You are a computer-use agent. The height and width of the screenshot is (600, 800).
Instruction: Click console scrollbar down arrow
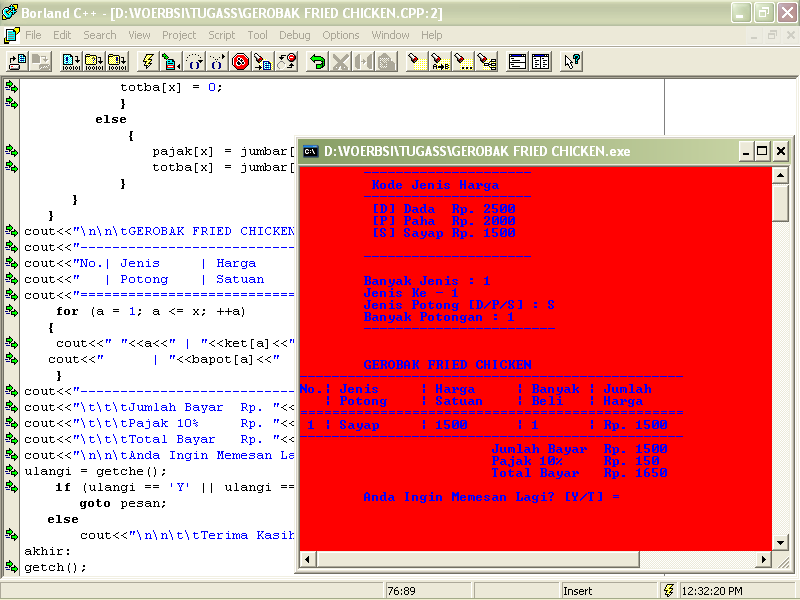tap(780, 543)
